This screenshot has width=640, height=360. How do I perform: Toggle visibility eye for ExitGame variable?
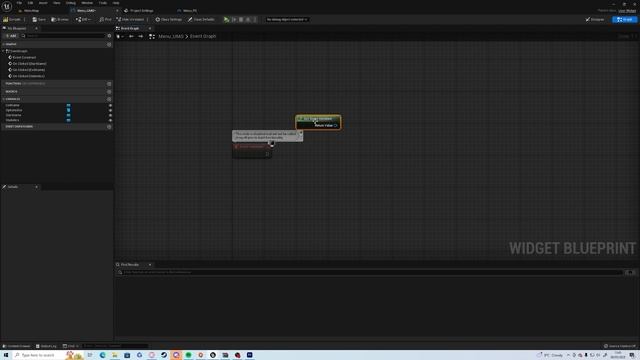(110, 105)
